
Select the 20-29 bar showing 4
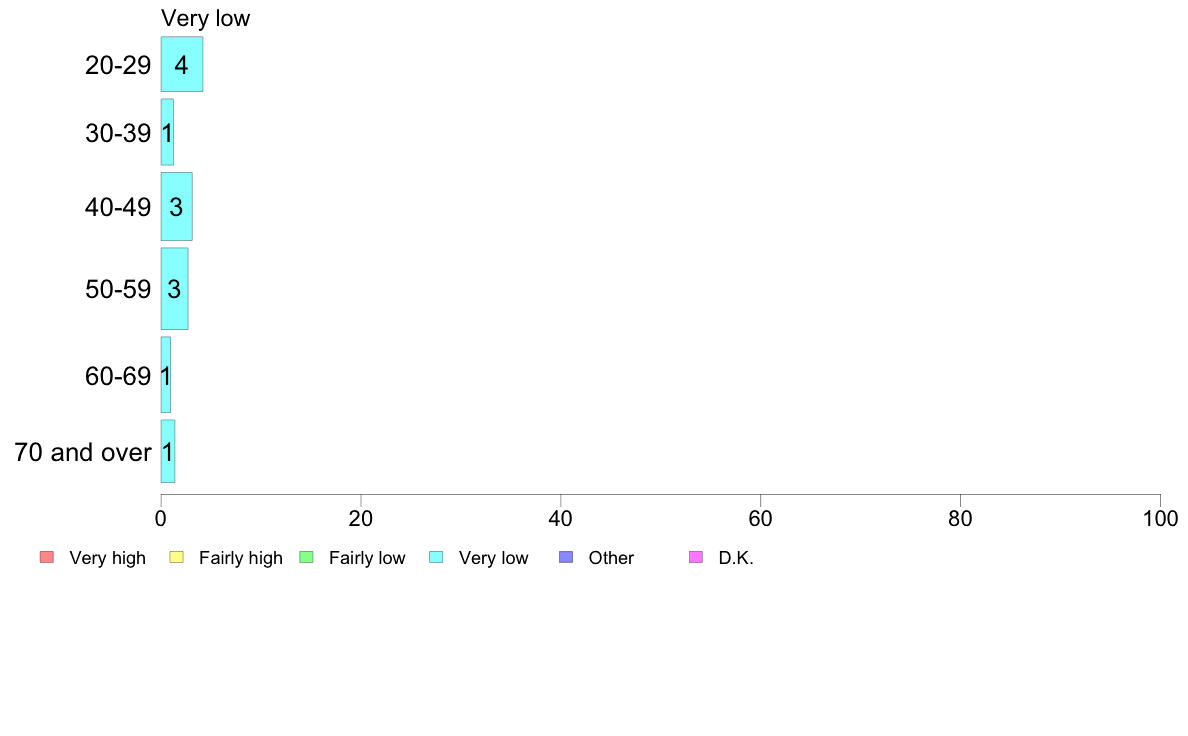click(x=182, y=64)
